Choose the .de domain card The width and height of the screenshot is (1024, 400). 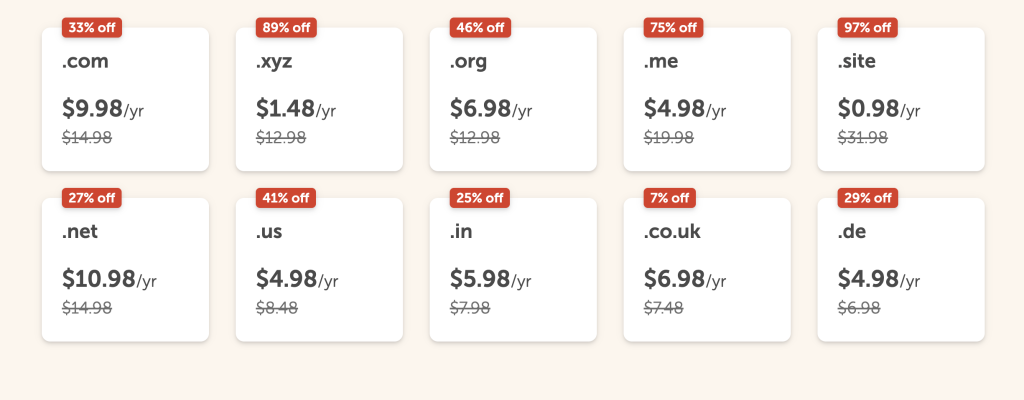[x=901, y=269]
